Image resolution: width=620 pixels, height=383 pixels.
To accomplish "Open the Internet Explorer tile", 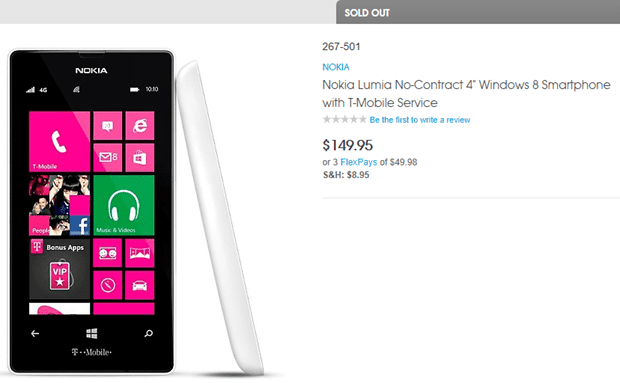I will click(140, 126).
